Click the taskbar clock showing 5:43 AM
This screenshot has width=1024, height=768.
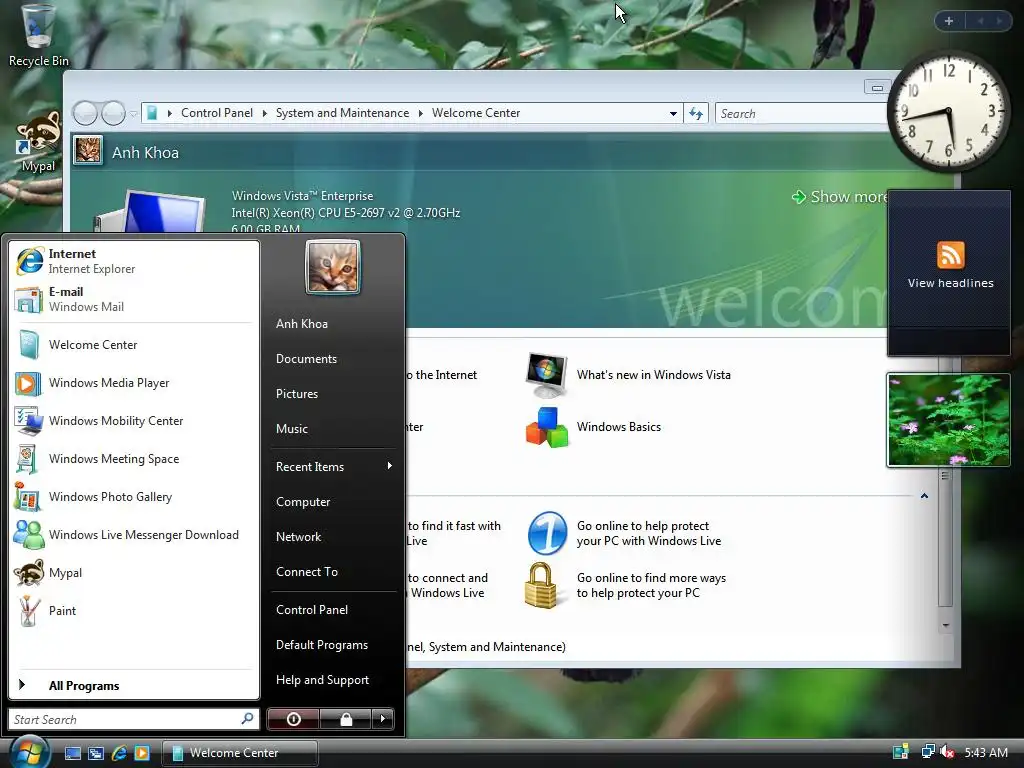point(985,752)
